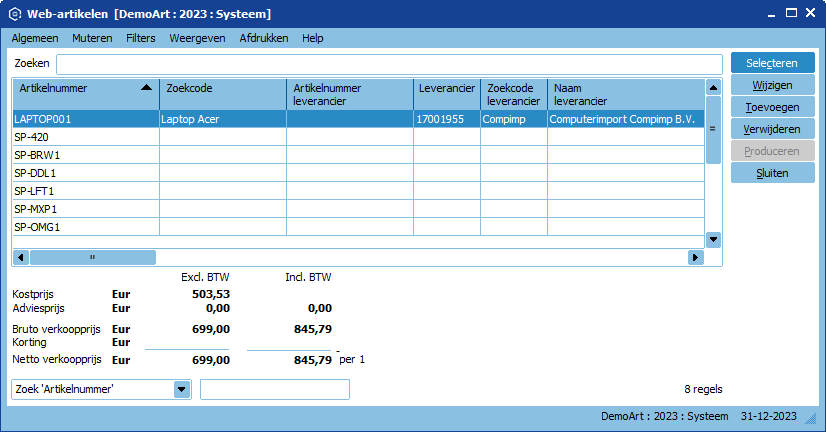Open the Afdrukken menu
Image resolution: width=826 pixels, height=432 pixels.
tap(264, 38)
